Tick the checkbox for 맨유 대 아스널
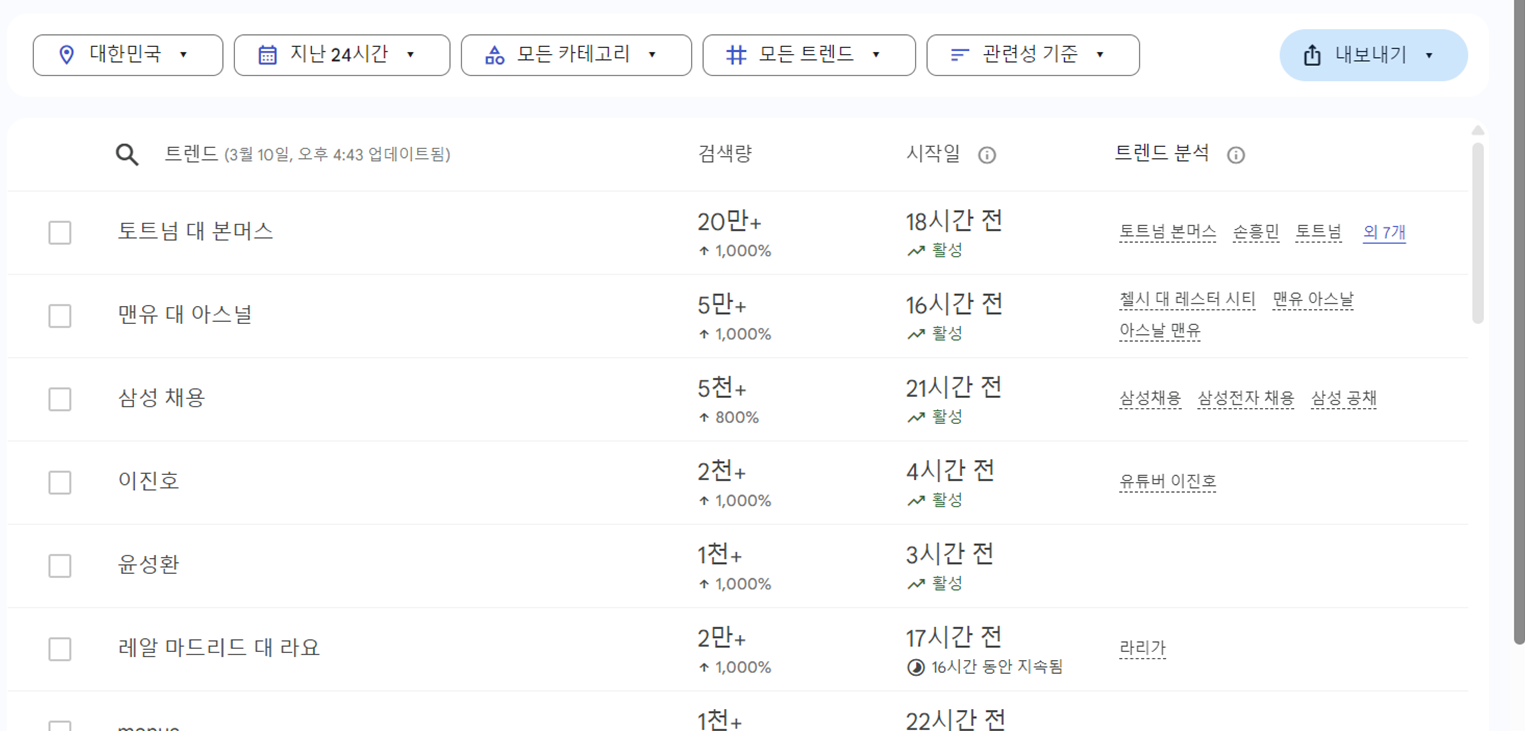Viewport: 1525px width, 731px height. (x=60, y=315)
